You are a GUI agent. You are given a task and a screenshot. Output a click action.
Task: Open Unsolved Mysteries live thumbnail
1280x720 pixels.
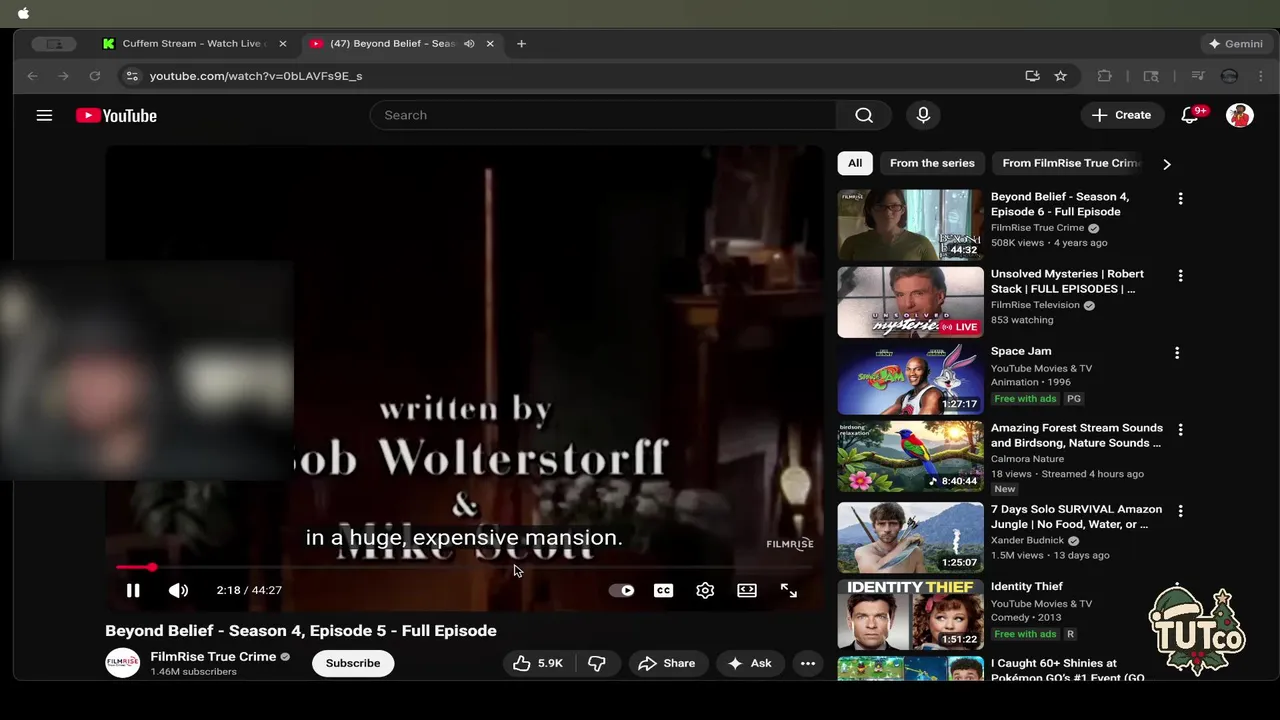tap(910, 302)
